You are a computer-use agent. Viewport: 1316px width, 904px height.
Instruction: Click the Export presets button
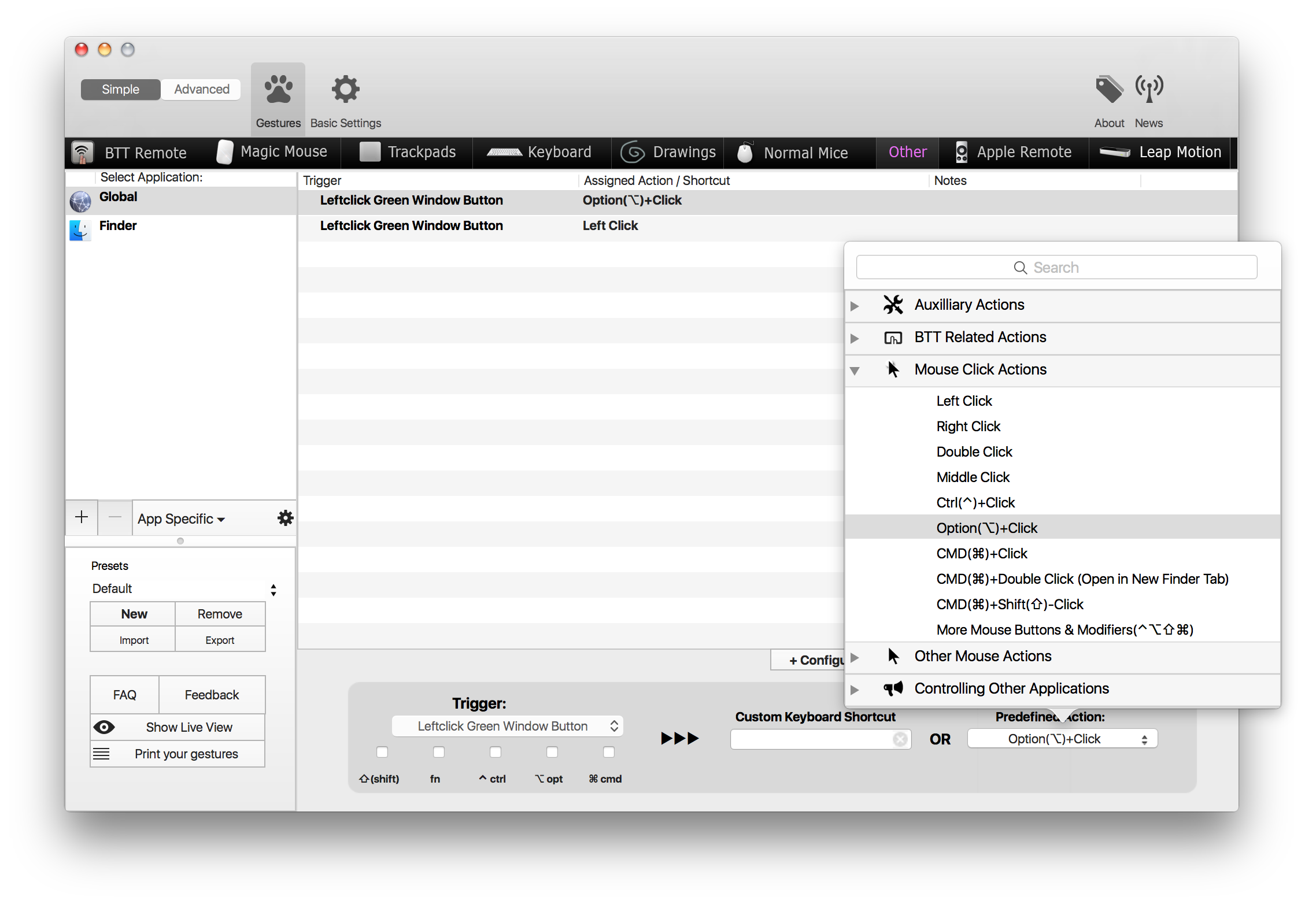click(220, 640)
